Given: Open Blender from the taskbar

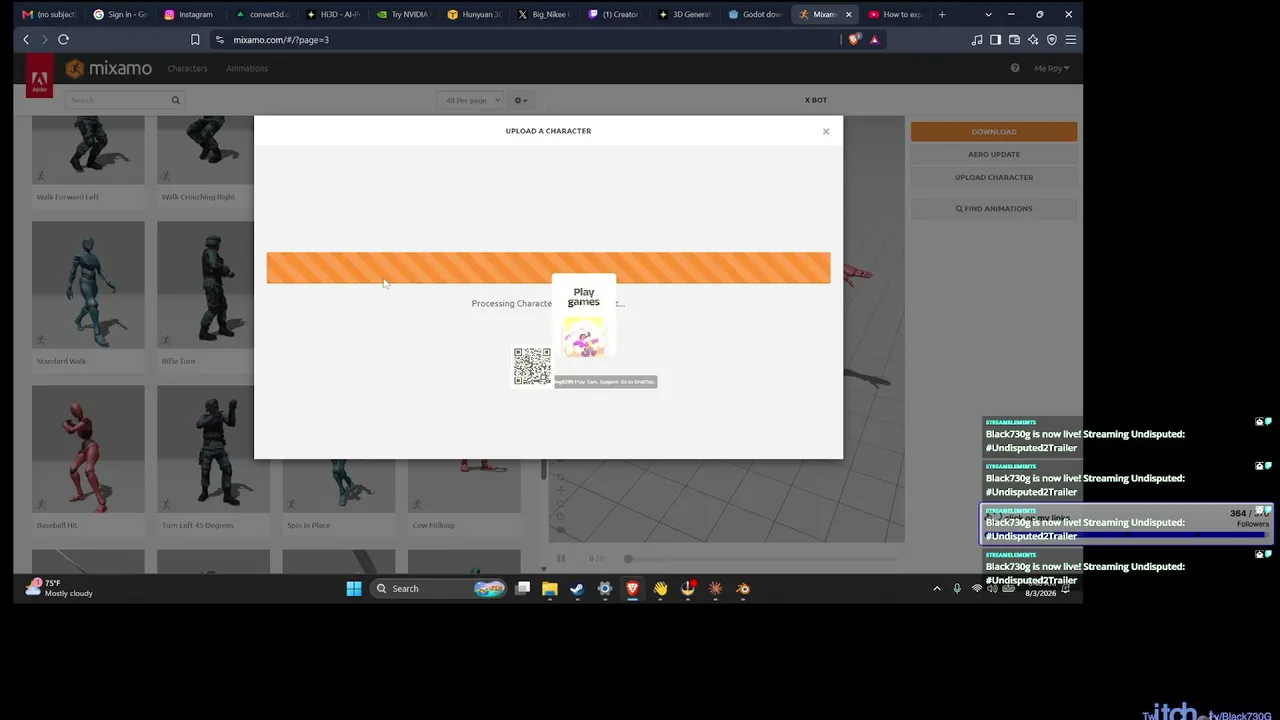Looking at the screenshot, I should (743, 589).
